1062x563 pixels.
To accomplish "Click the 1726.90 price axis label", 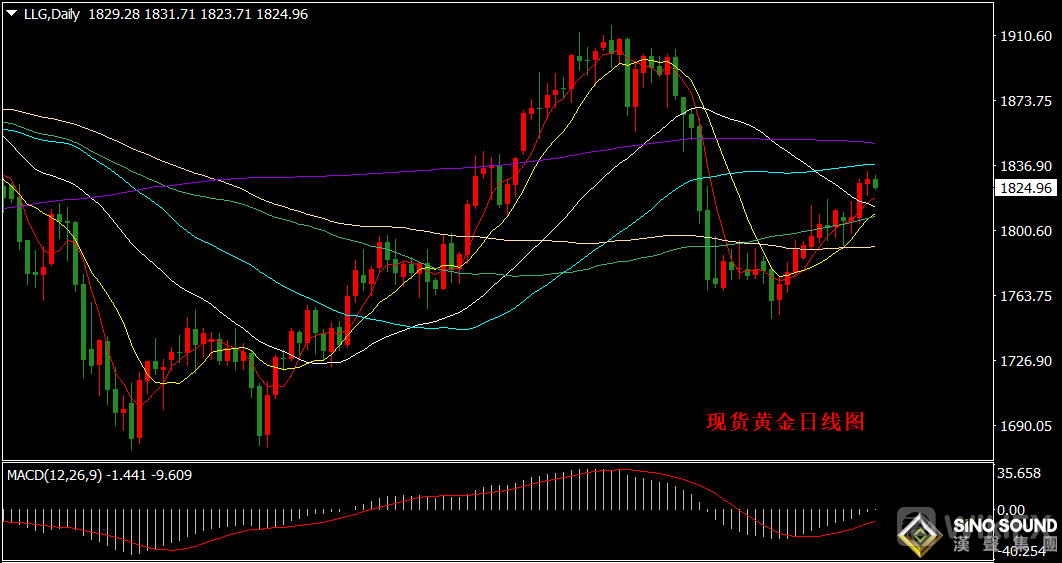I will pos(1024,361).
